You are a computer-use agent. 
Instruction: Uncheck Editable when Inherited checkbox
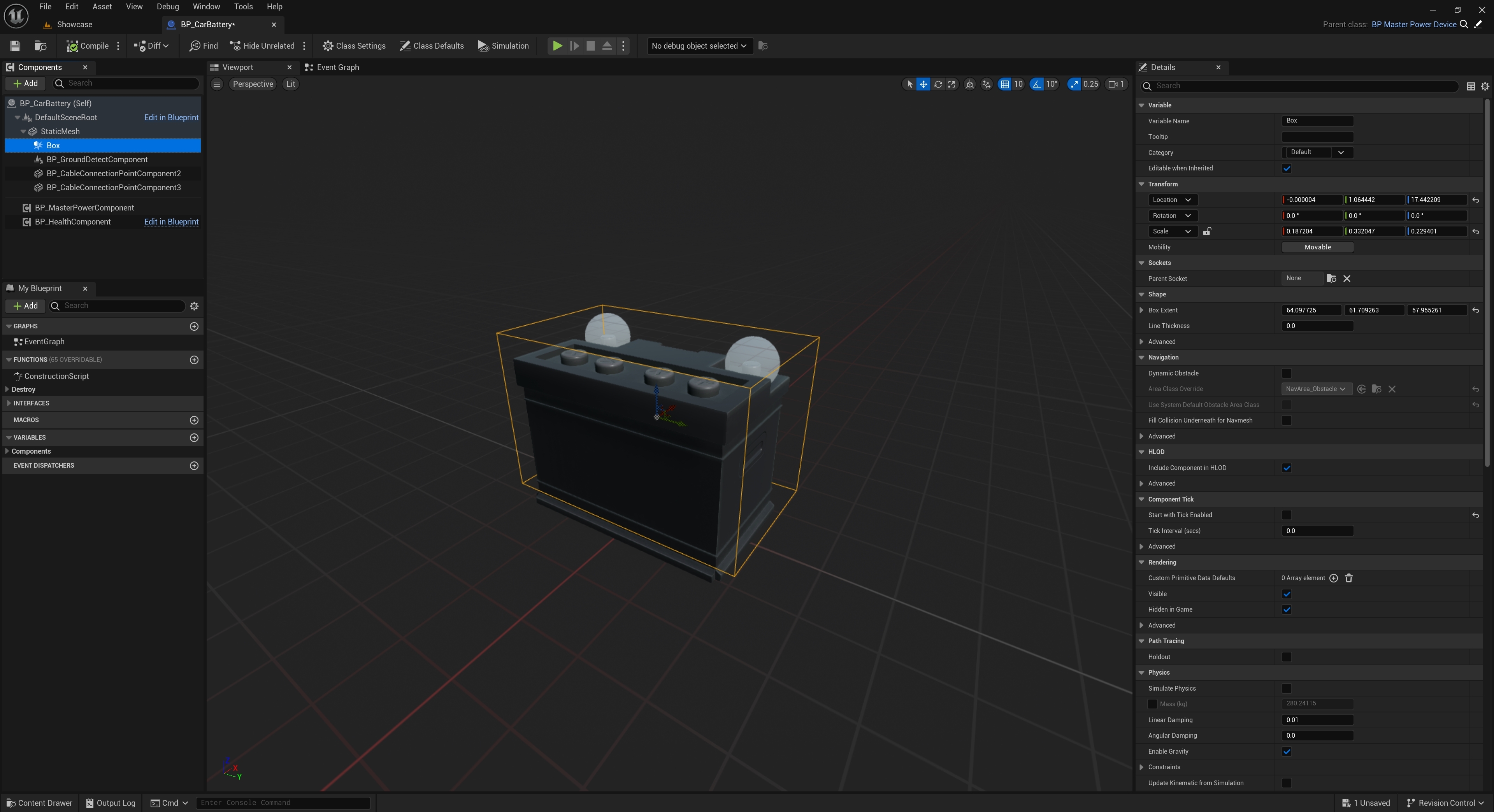click(1286, 168)
